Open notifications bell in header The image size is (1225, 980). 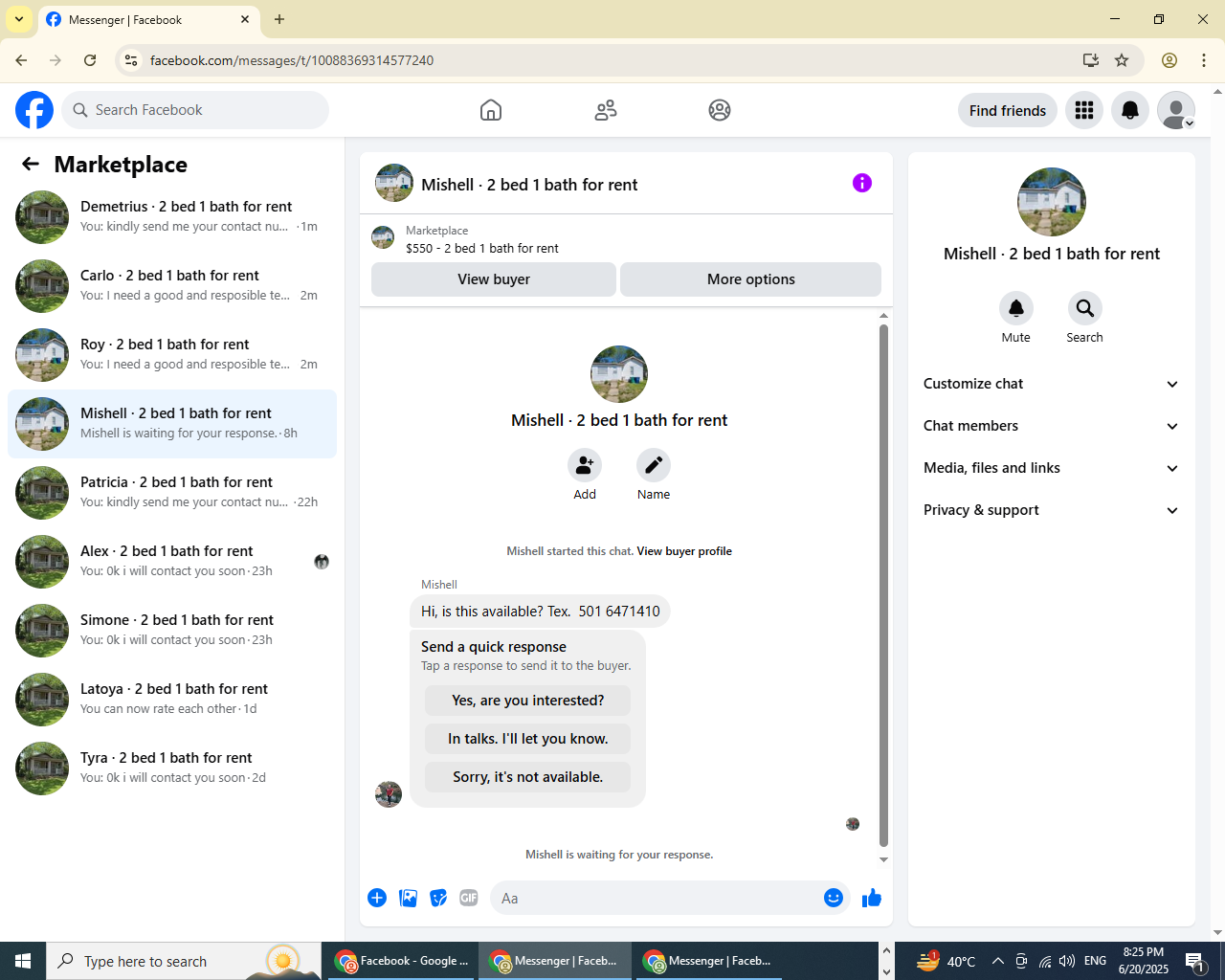point(1130,110)
